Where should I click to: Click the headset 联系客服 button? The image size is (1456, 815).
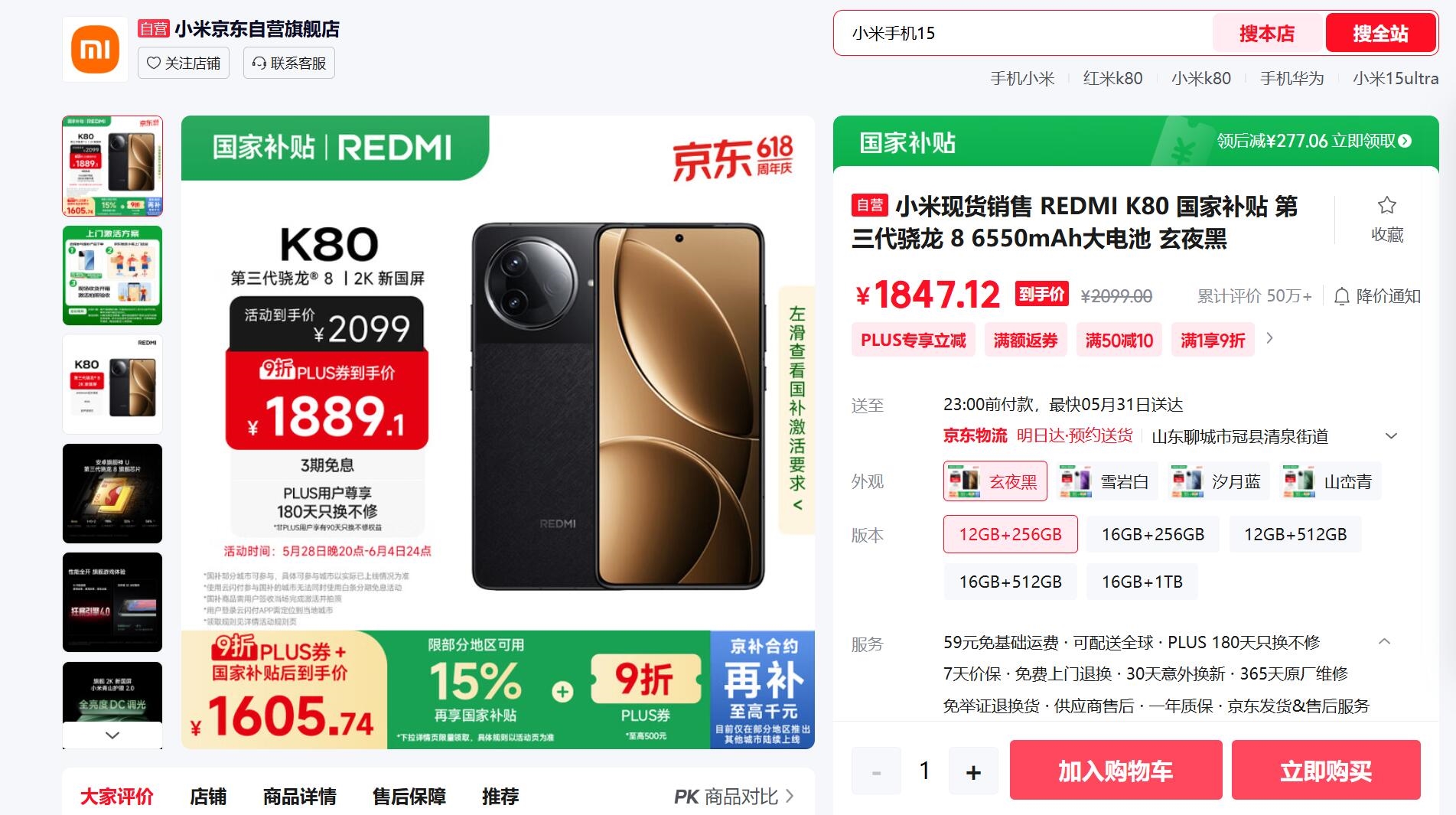coord(289,63)
